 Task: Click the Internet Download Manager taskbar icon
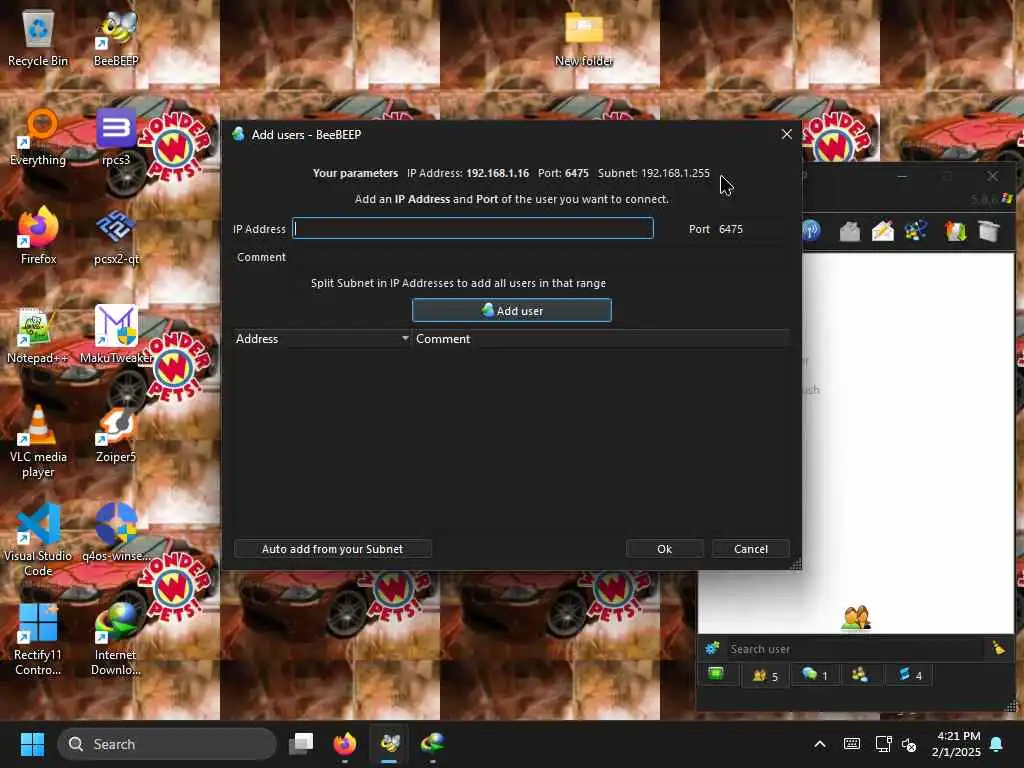click(432, 744)
